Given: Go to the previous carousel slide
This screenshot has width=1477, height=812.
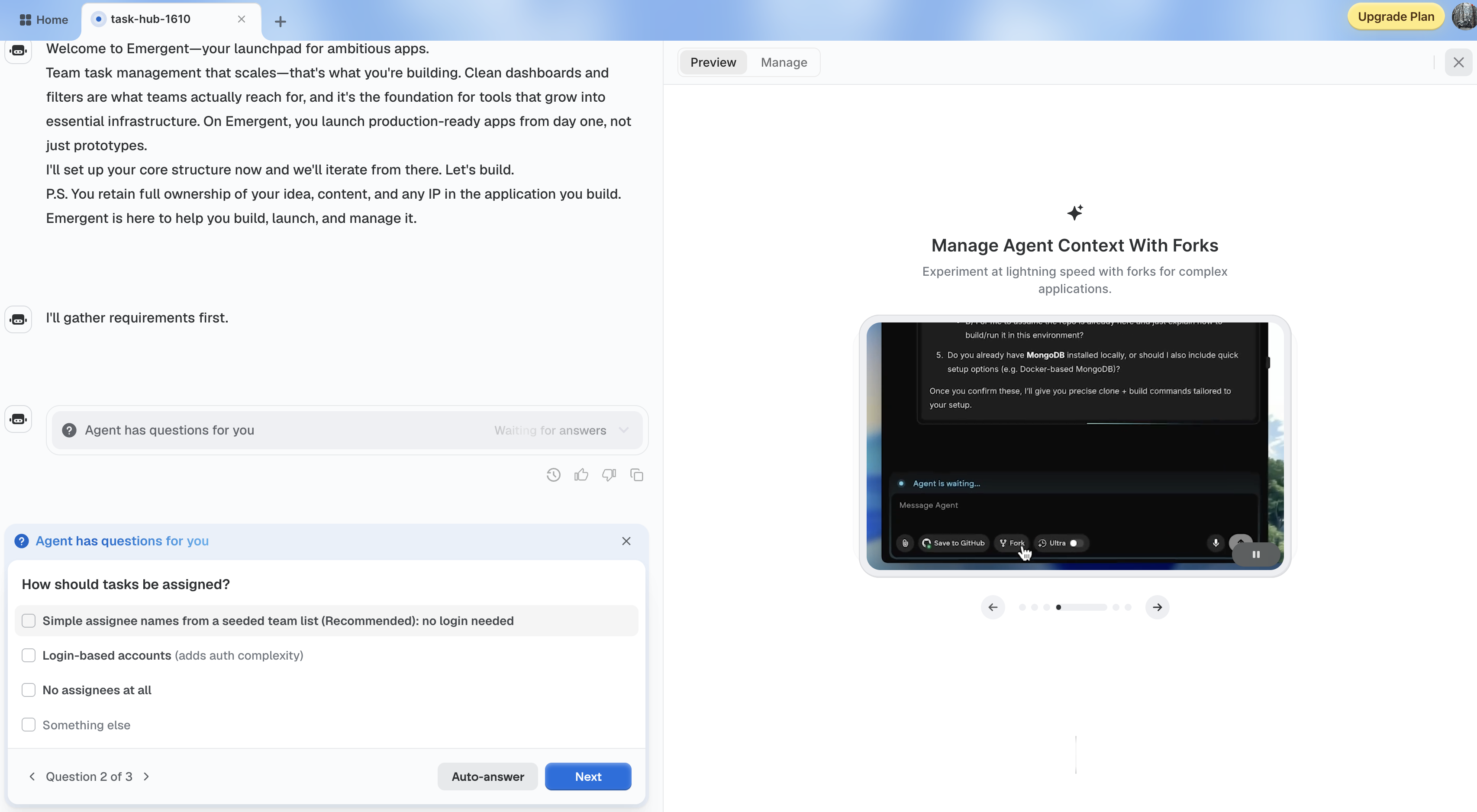Looking at the screenshot, I should coord(993,607).
